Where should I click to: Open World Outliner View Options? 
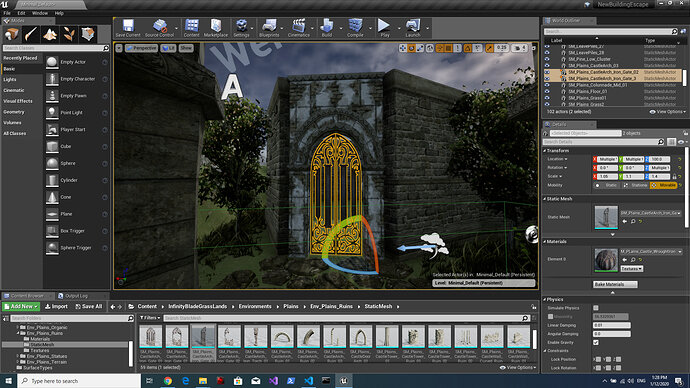point(667,112)
